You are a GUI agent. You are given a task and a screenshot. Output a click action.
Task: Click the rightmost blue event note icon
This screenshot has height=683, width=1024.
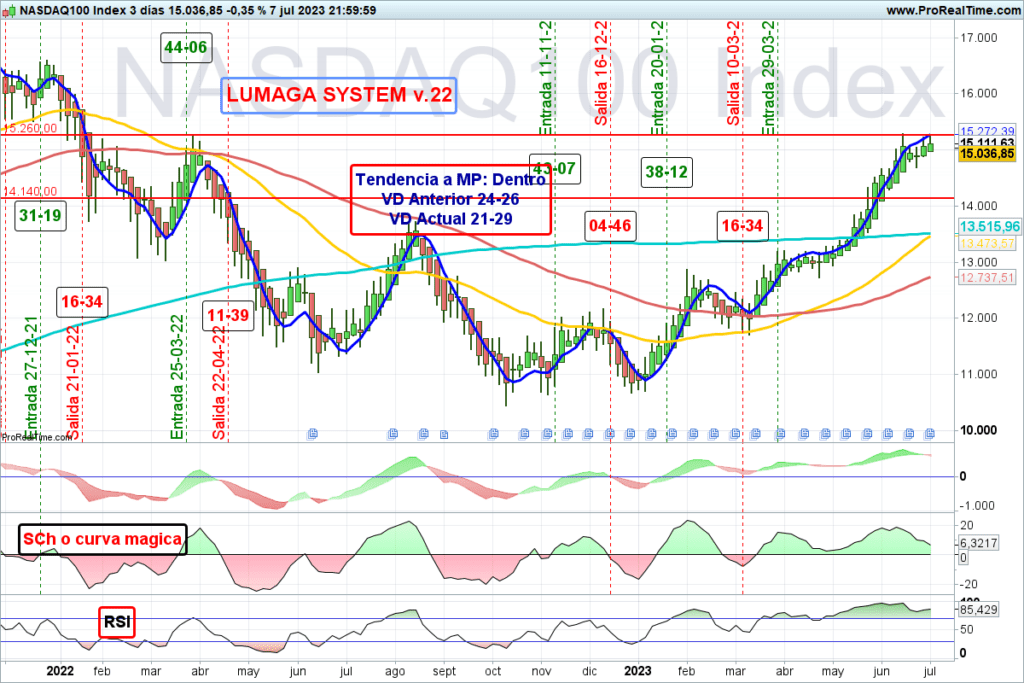tap(929, 434)
